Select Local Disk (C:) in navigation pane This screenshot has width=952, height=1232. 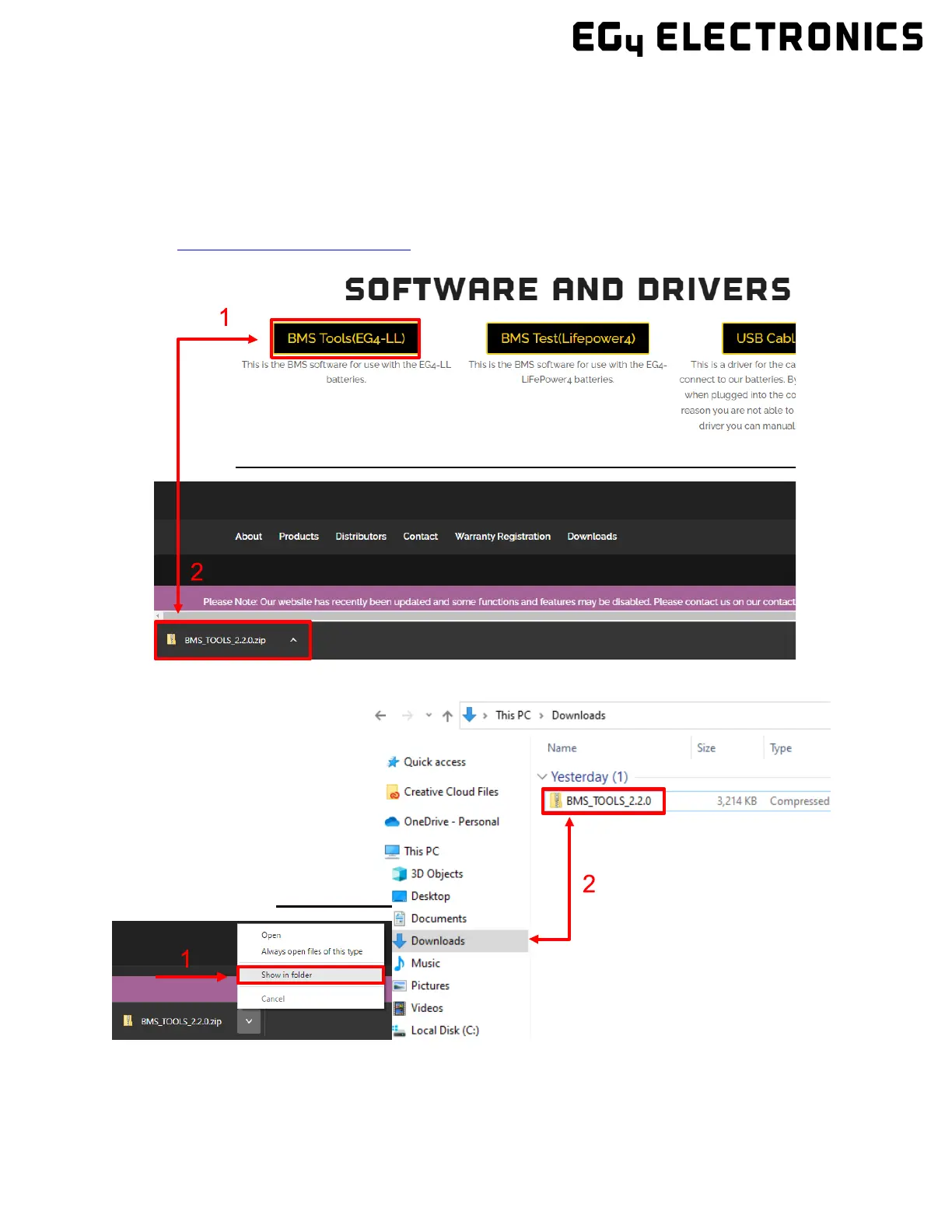point(445,1031)
